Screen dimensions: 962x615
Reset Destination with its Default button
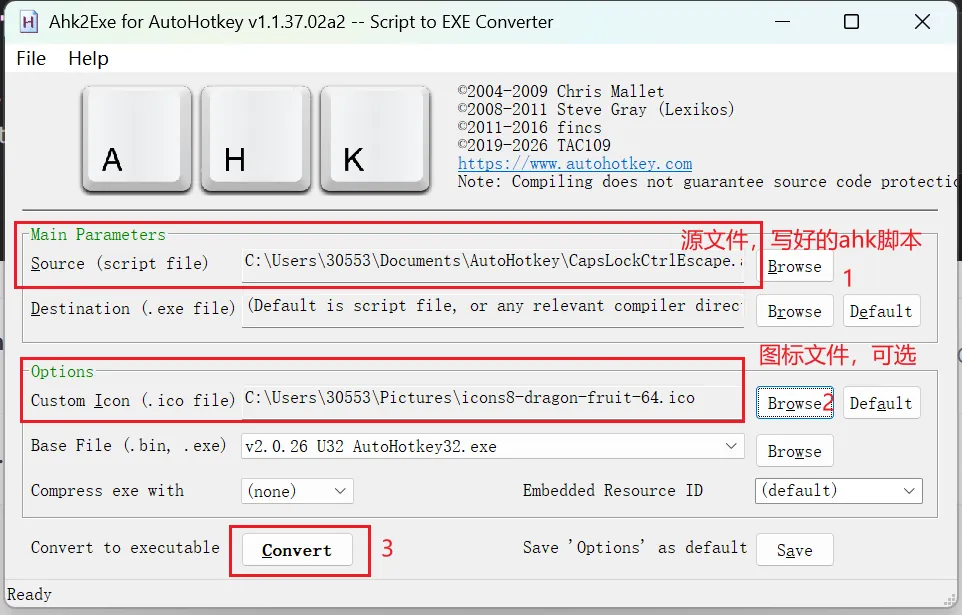(x=881, y=311)
